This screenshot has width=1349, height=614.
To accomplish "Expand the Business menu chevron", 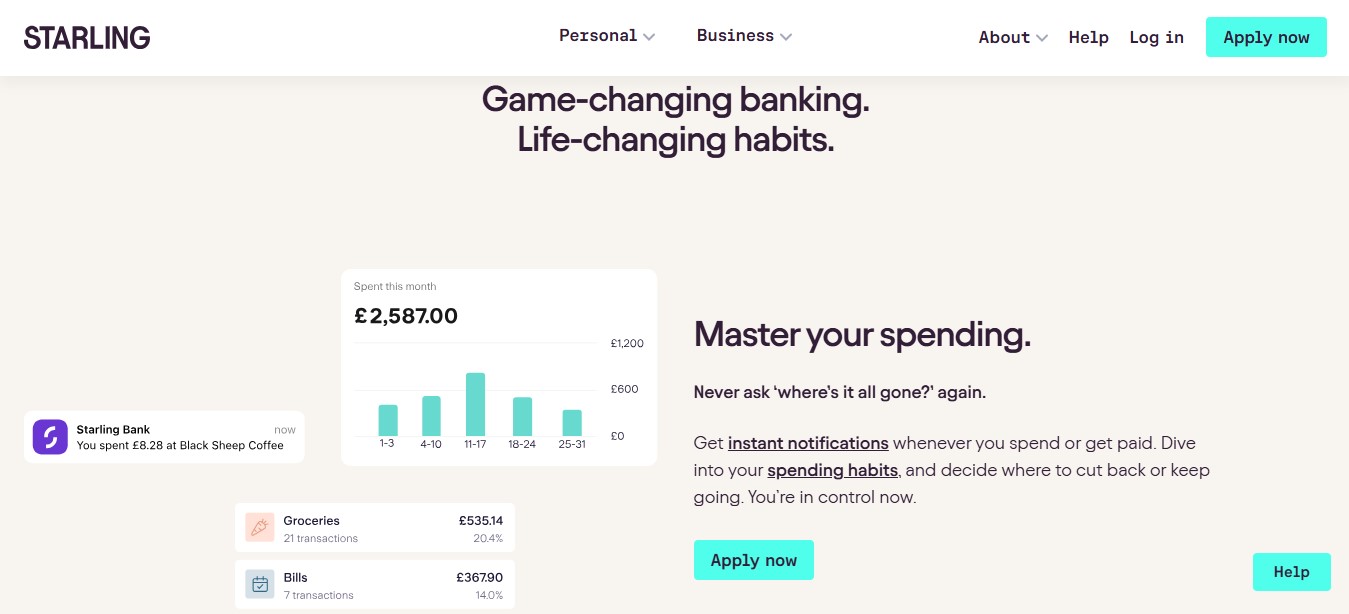I will tap(786, 37).
